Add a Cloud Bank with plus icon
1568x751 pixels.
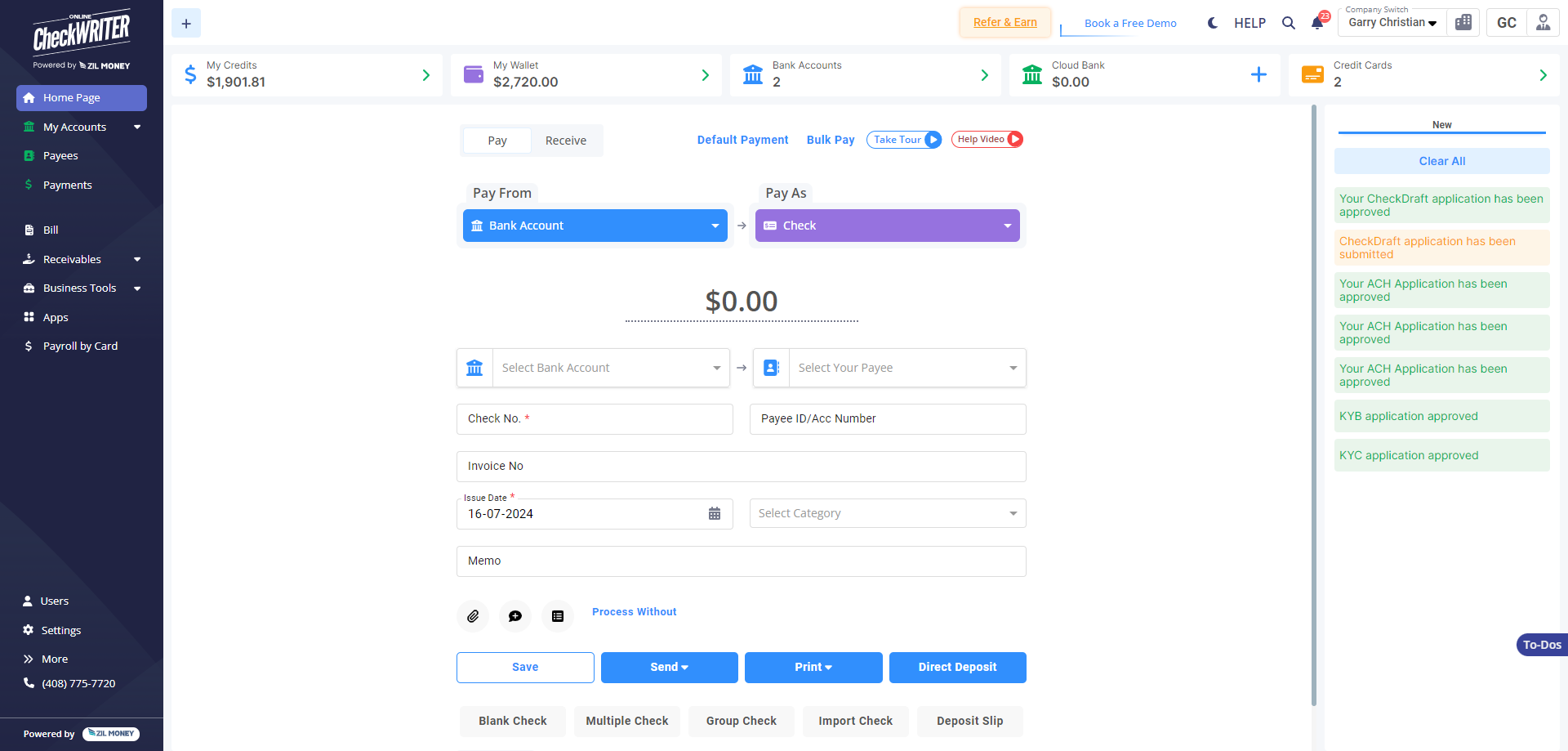pos(1258,75)
